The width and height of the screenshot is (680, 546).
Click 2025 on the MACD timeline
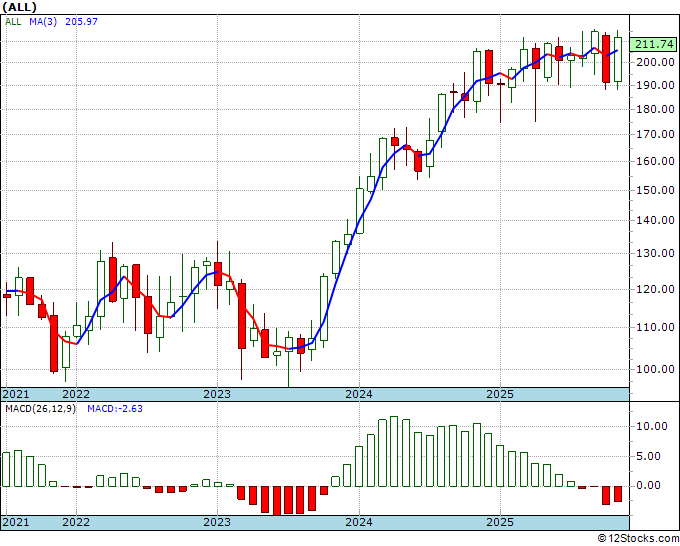click(500, 522)
